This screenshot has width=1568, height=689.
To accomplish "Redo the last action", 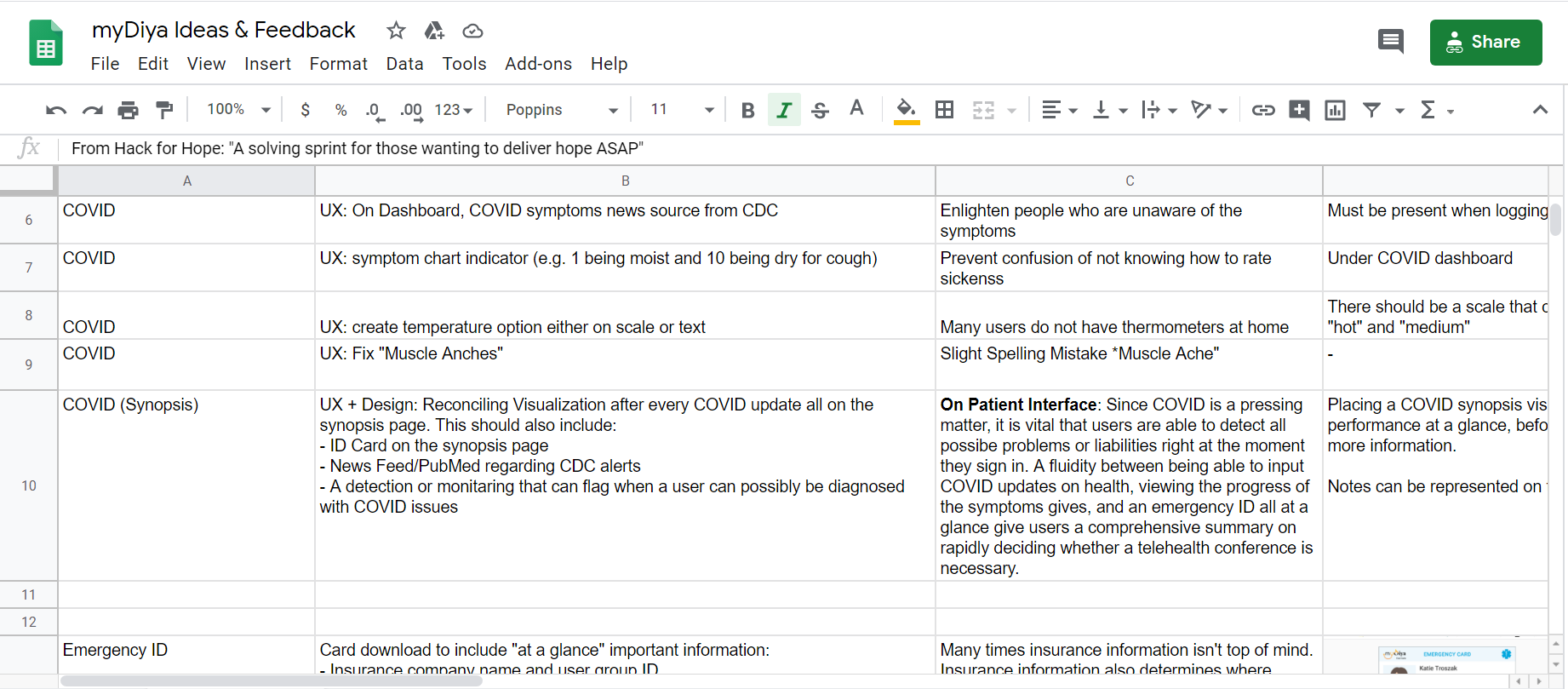I will pos(92,110).
